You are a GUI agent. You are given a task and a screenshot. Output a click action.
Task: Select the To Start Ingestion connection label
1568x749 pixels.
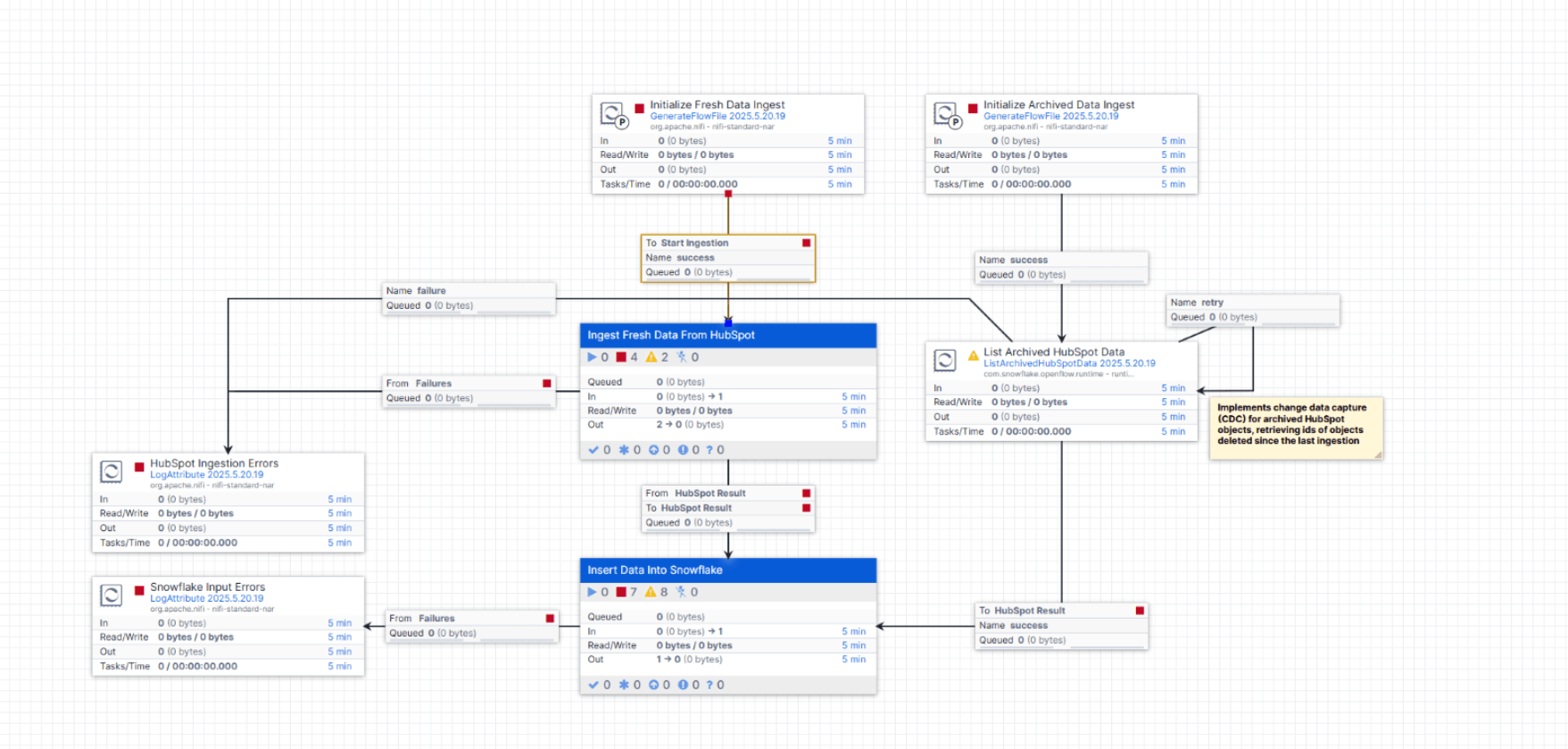(728, 258)
